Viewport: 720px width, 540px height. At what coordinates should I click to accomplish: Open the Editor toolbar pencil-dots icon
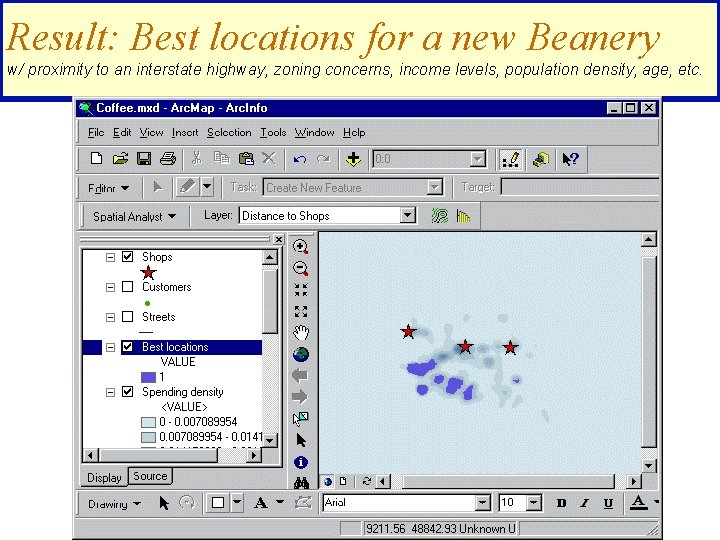[x=511, y=159]
